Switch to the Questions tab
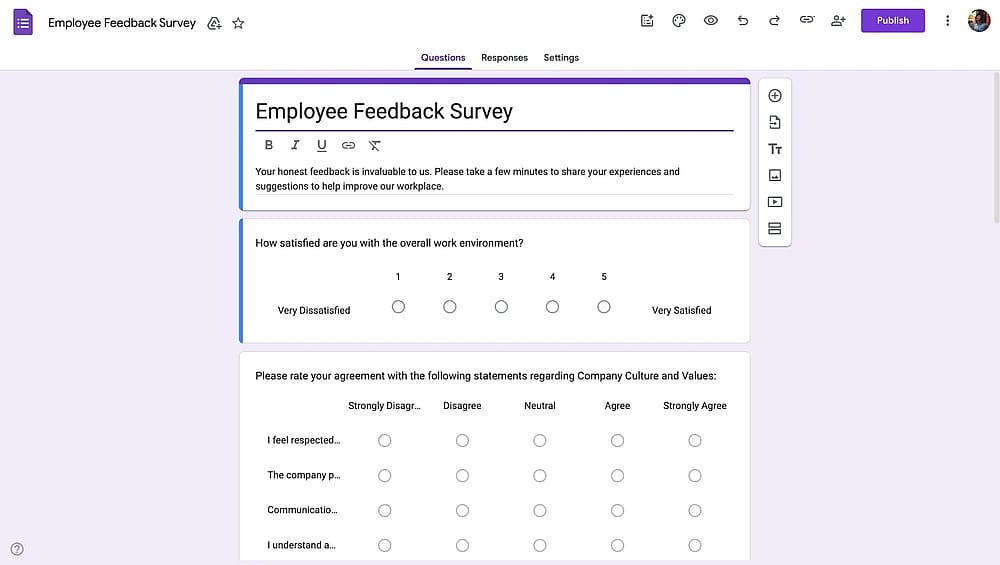The width and height of the screenshot is (1000, 565). (x=443, y=57)
